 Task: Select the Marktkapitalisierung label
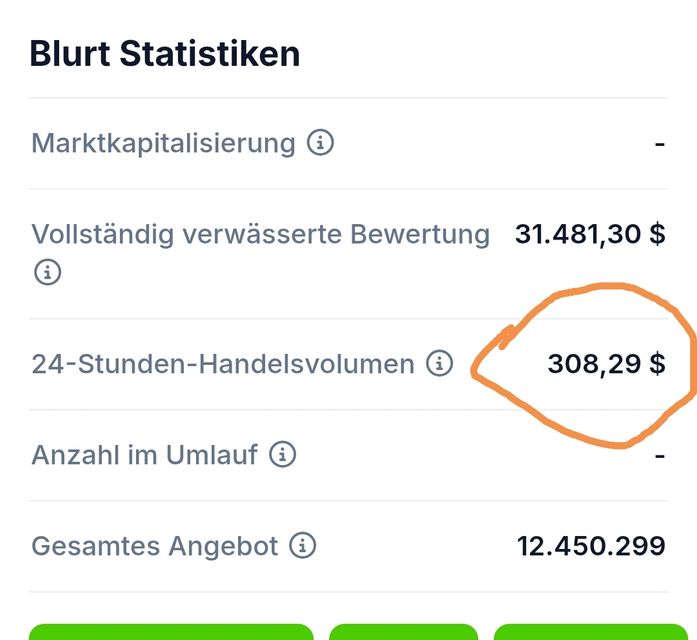click(x=163, y=143)
